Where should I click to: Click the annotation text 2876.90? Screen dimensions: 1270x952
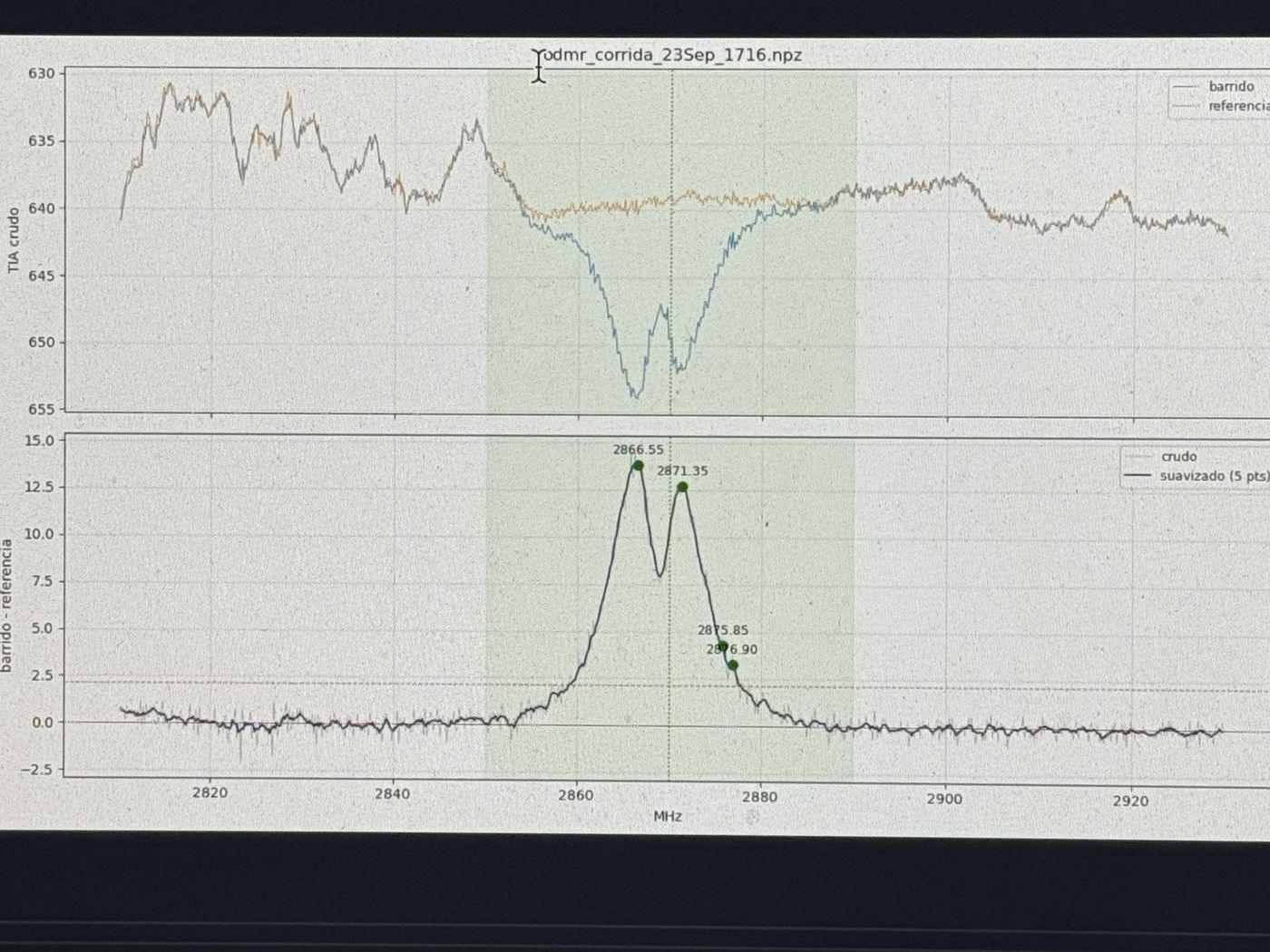click(732, 649)
